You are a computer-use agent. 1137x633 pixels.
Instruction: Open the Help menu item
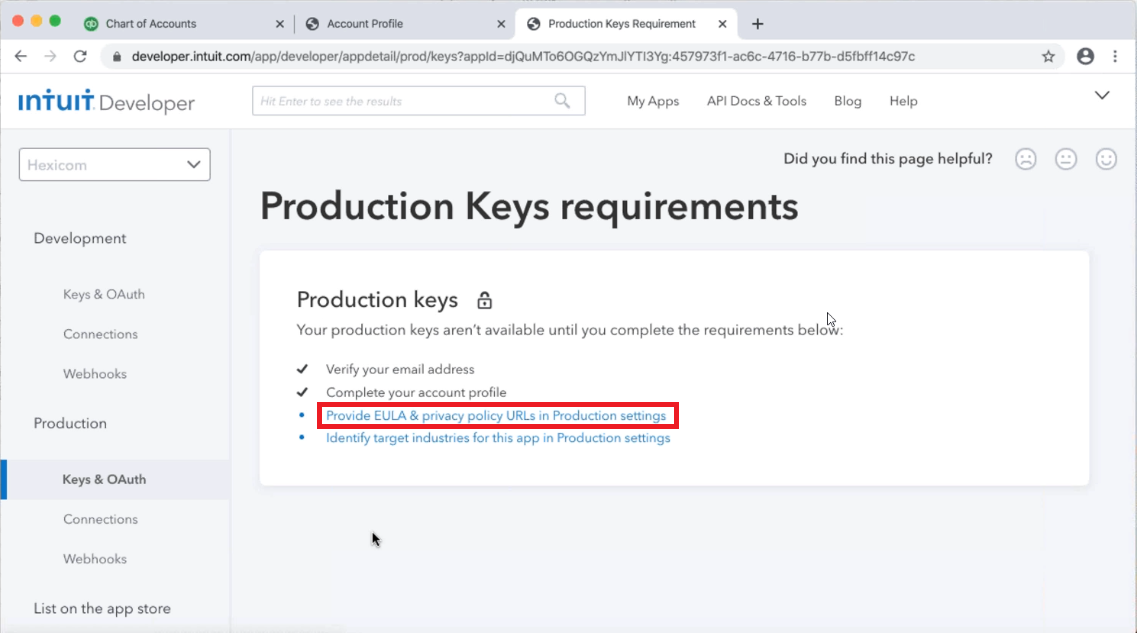pyautogui.click(x=904, y=101)
